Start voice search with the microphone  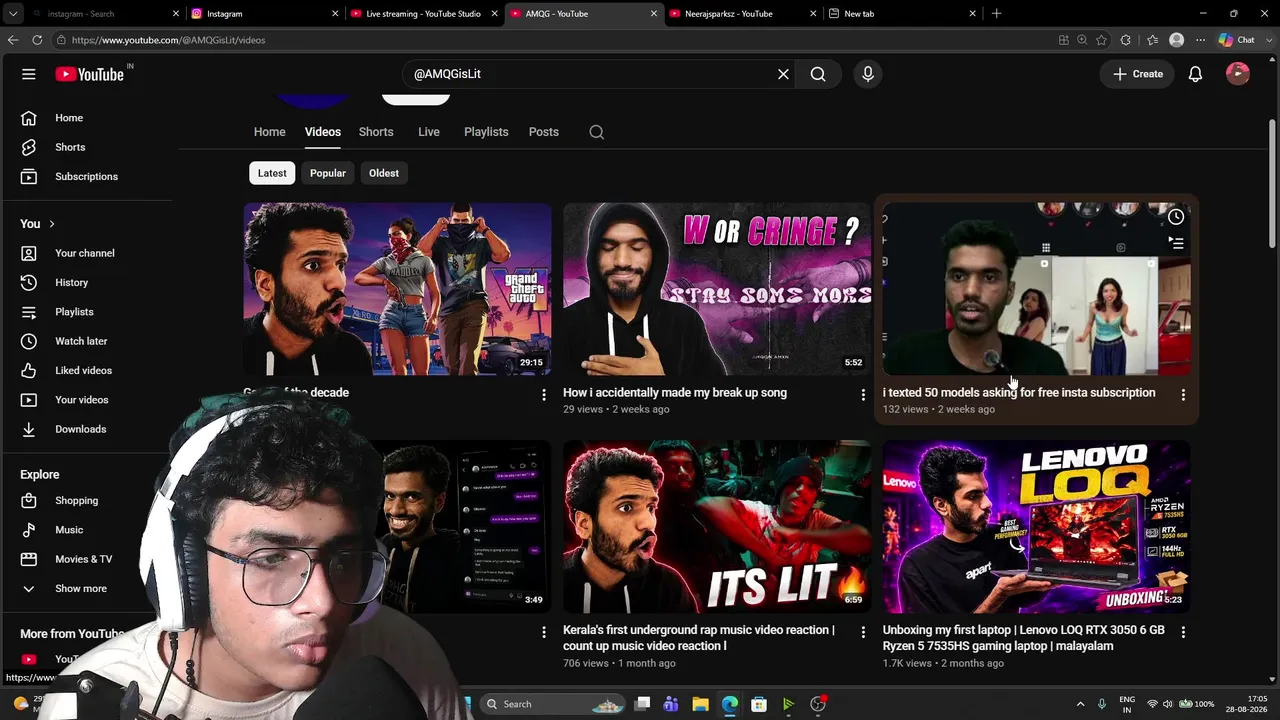[x=868, y=74]
